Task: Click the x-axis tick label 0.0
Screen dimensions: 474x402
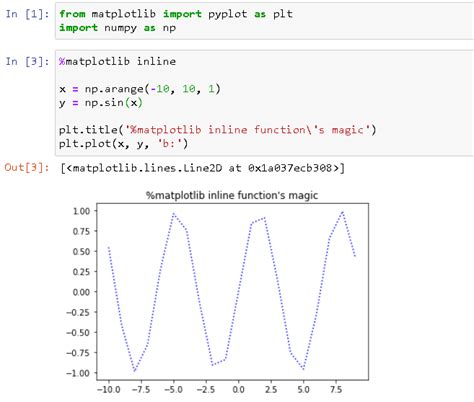Action: coord(239,389)
